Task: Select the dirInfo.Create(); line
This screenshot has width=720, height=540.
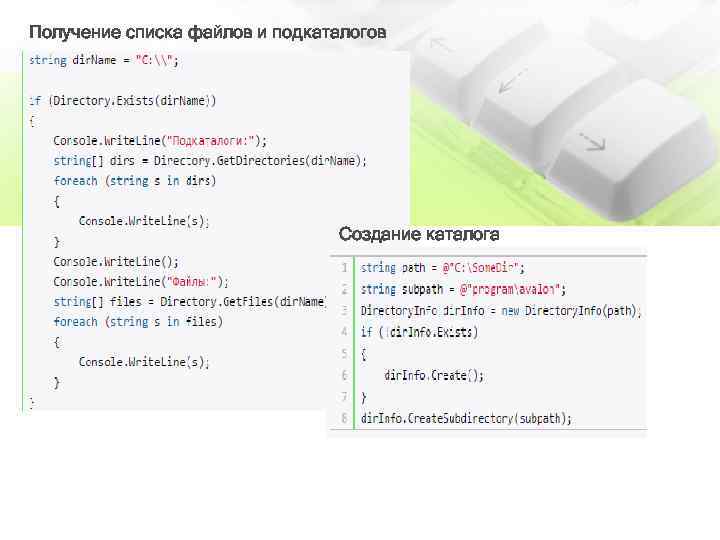Action: pyautogui.click(x=434, y=376)
